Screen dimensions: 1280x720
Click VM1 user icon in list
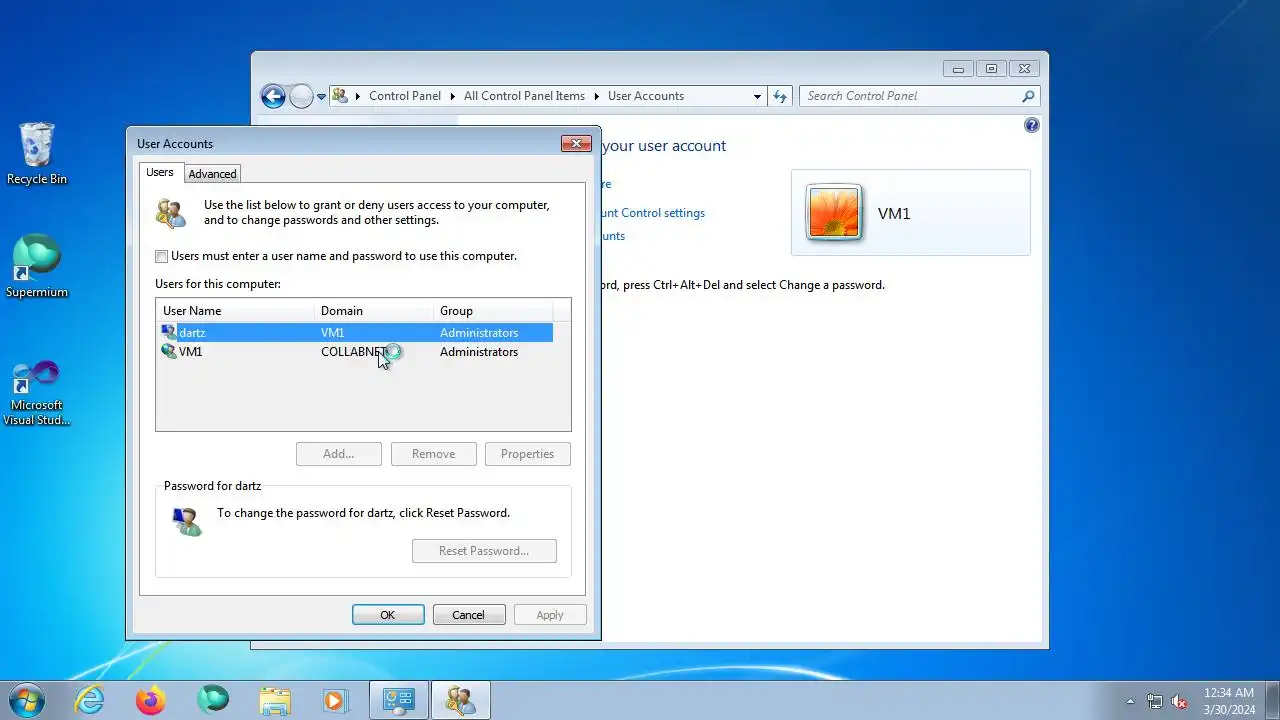pos(169,352)
